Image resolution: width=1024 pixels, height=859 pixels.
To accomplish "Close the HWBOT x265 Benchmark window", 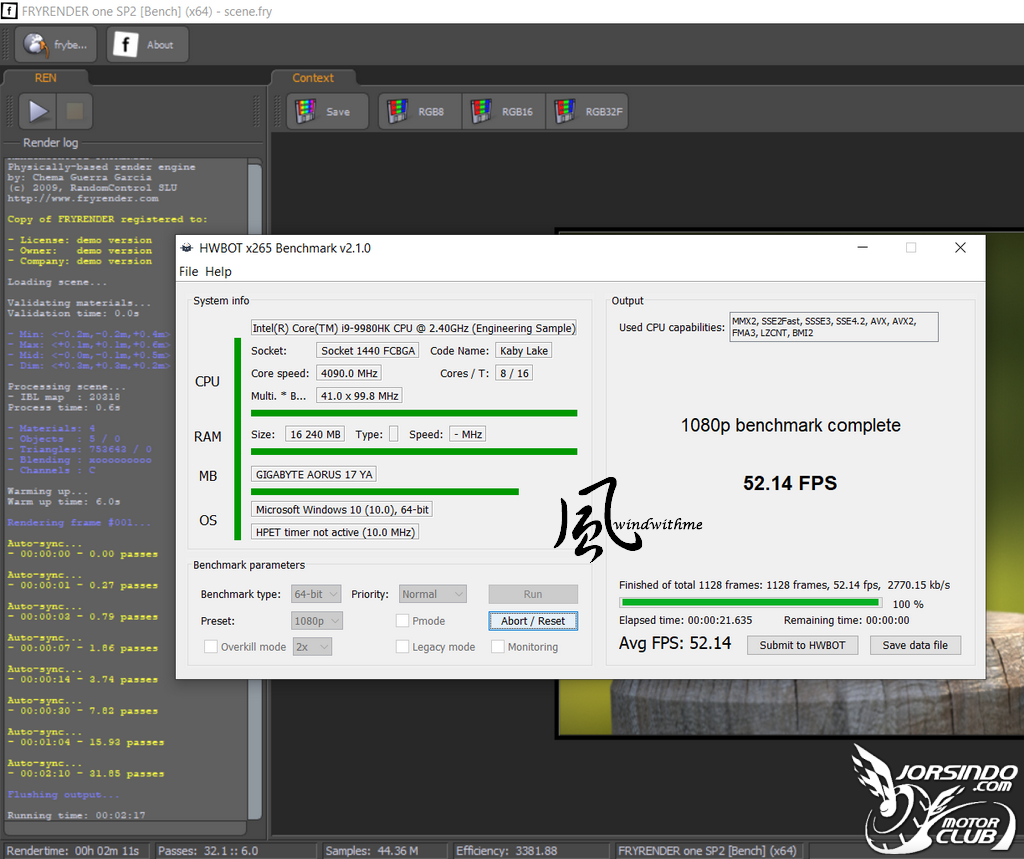I will [x=960, y=248].
